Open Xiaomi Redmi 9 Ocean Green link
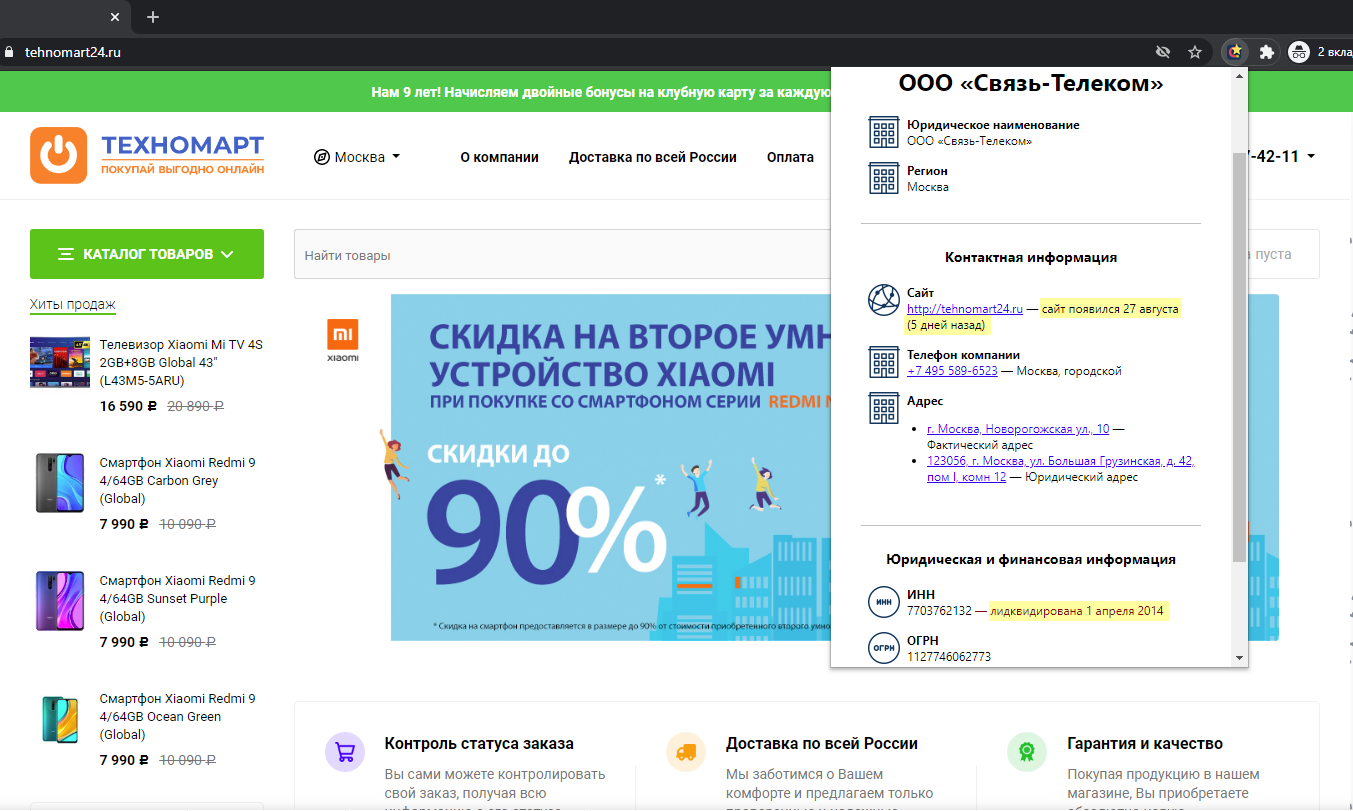This screenshot has width=1353, height=811. coord(178,716)
